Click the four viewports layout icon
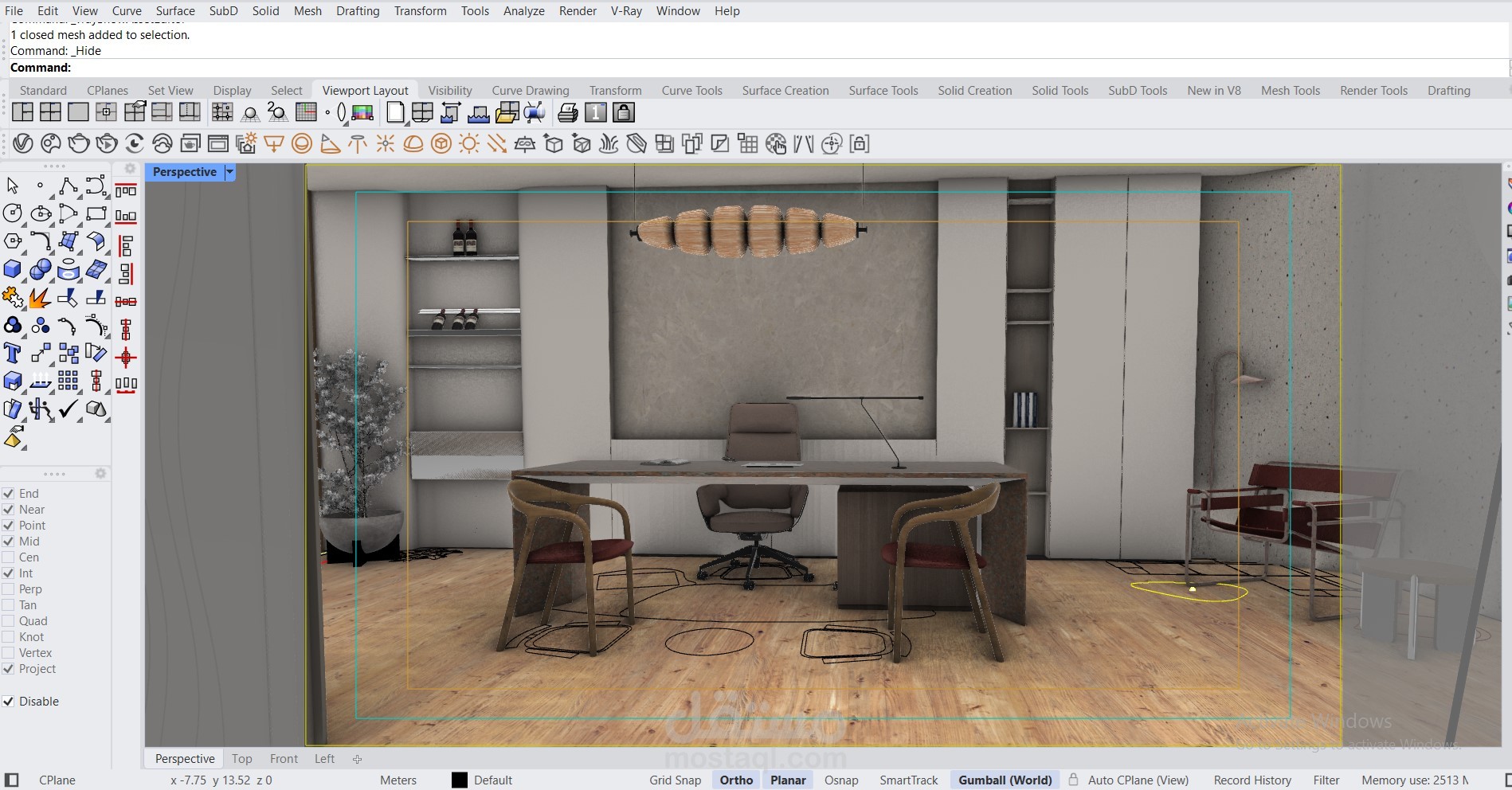Viewport: 1512px width, 790px height. pyautogui.click(x=50, y=112)
